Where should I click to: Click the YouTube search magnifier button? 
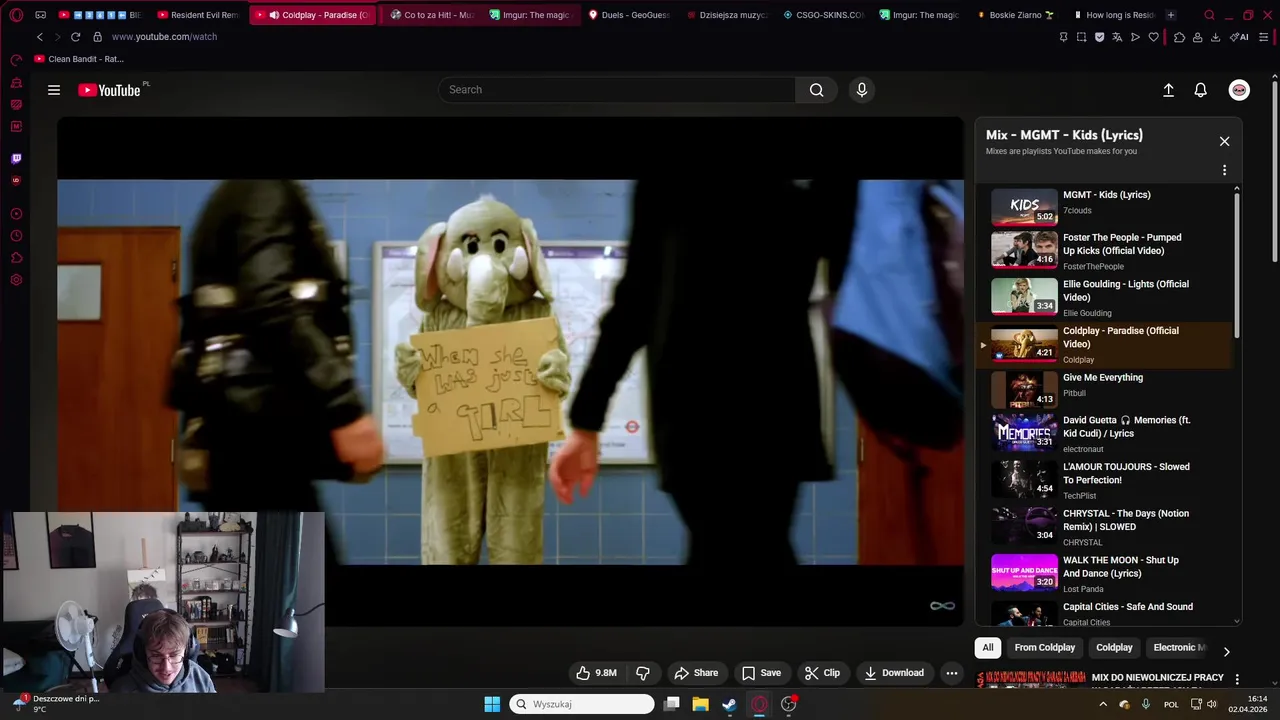coord(817,90)
